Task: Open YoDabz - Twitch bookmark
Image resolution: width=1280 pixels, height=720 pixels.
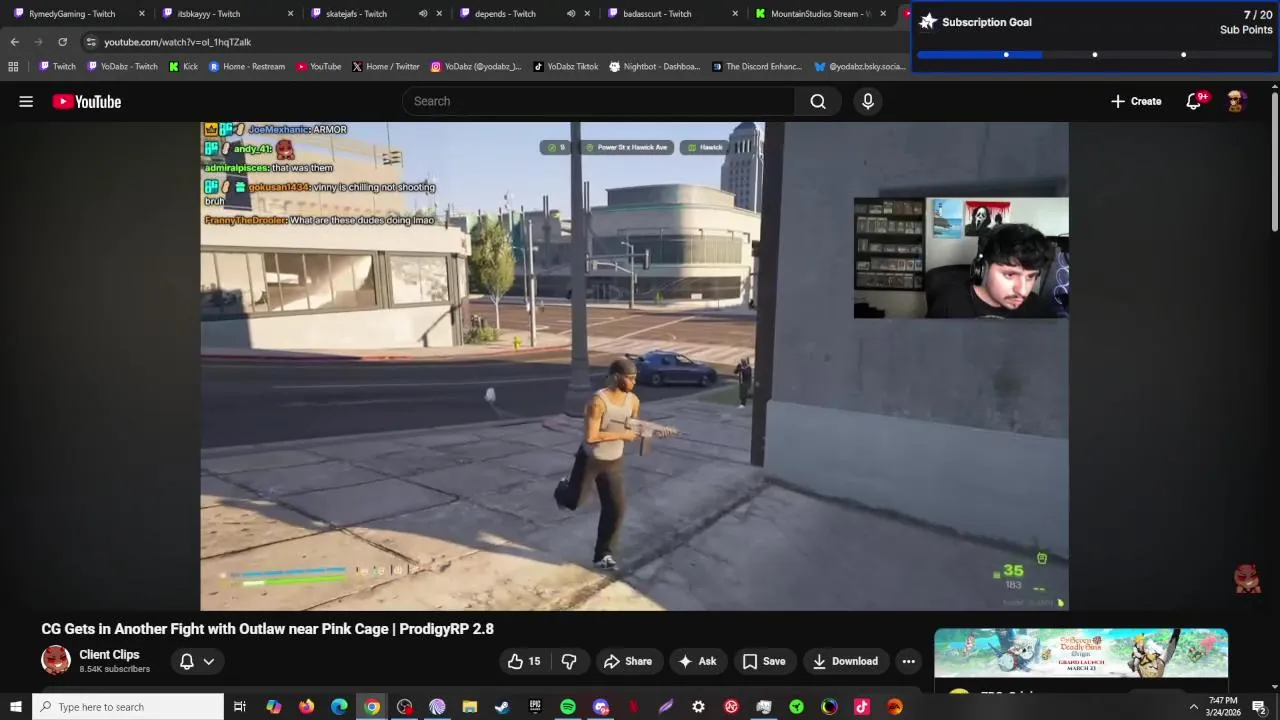Action: (x=122, y=67)
